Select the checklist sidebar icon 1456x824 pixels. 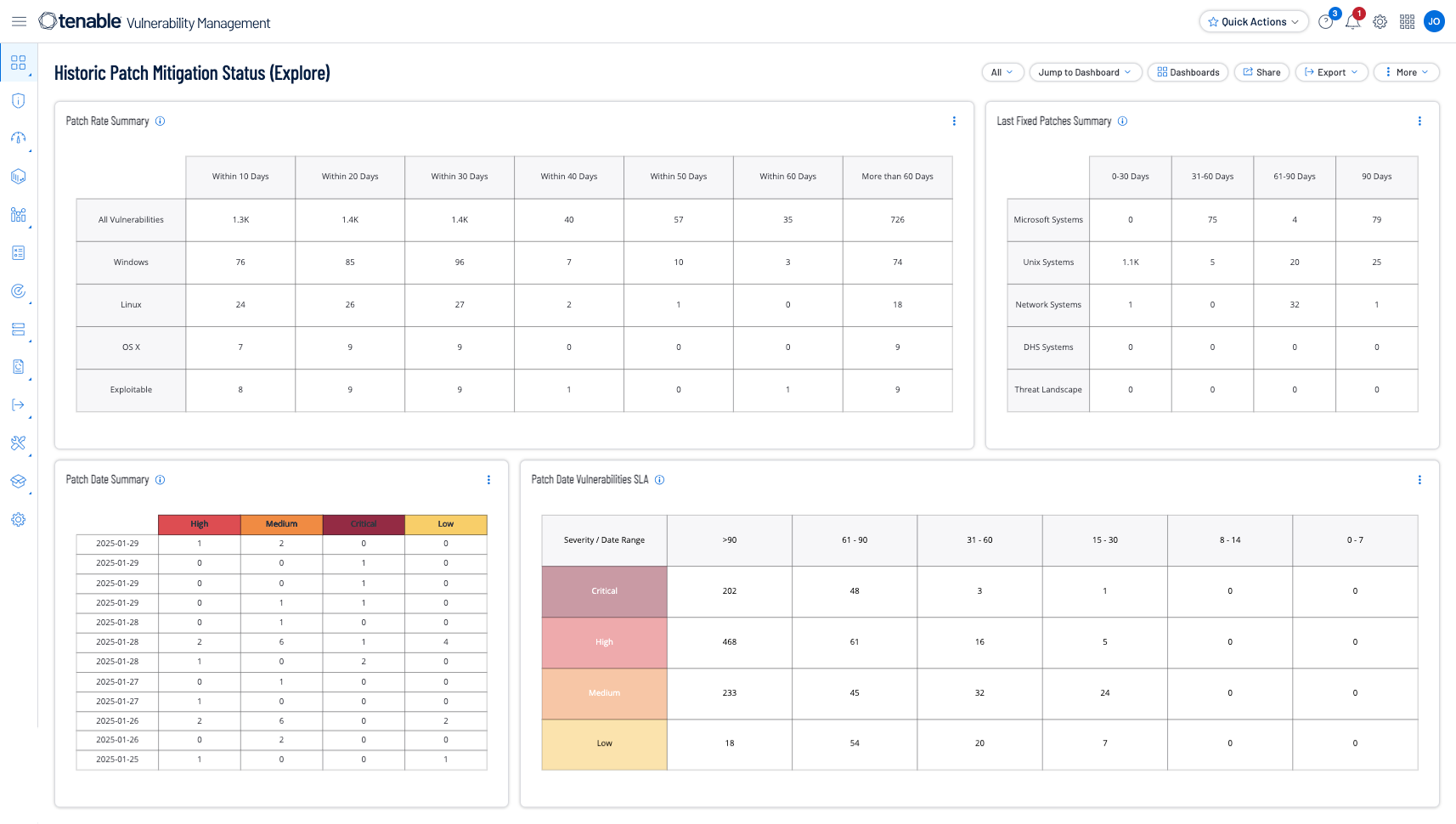pos(19,252)
